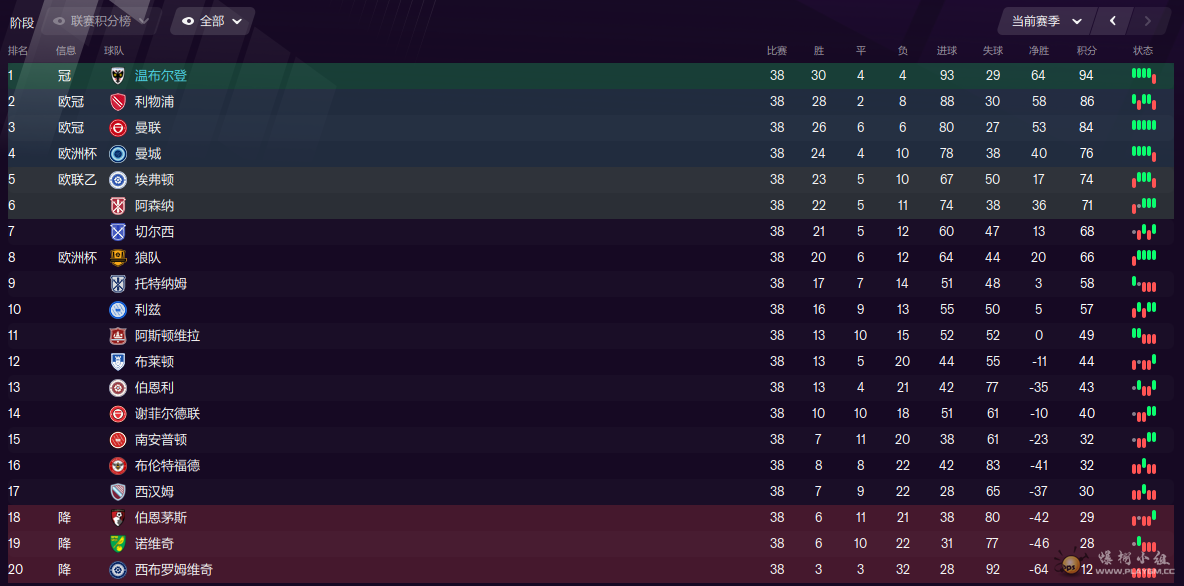Open the 联赛积分榜 stage dropdown
The width and height of the screenshot is (1184, 586).
[101, 21]
